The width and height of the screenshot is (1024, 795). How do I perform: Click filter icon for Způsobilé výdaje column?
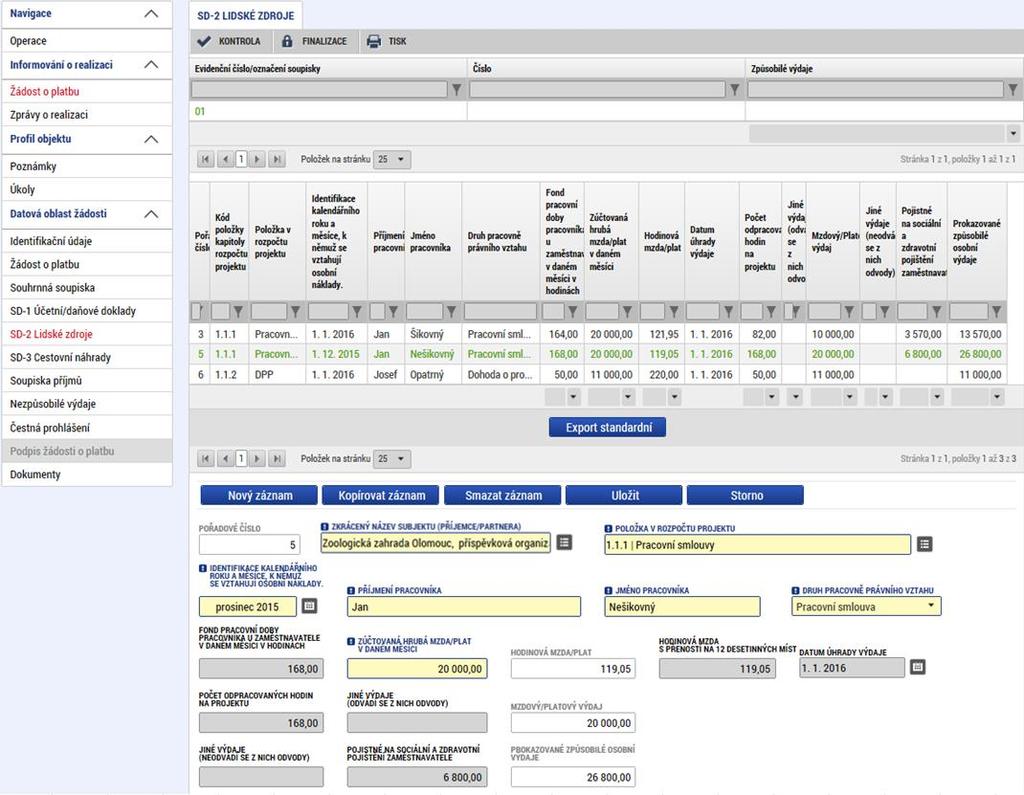pos(1013,89)
